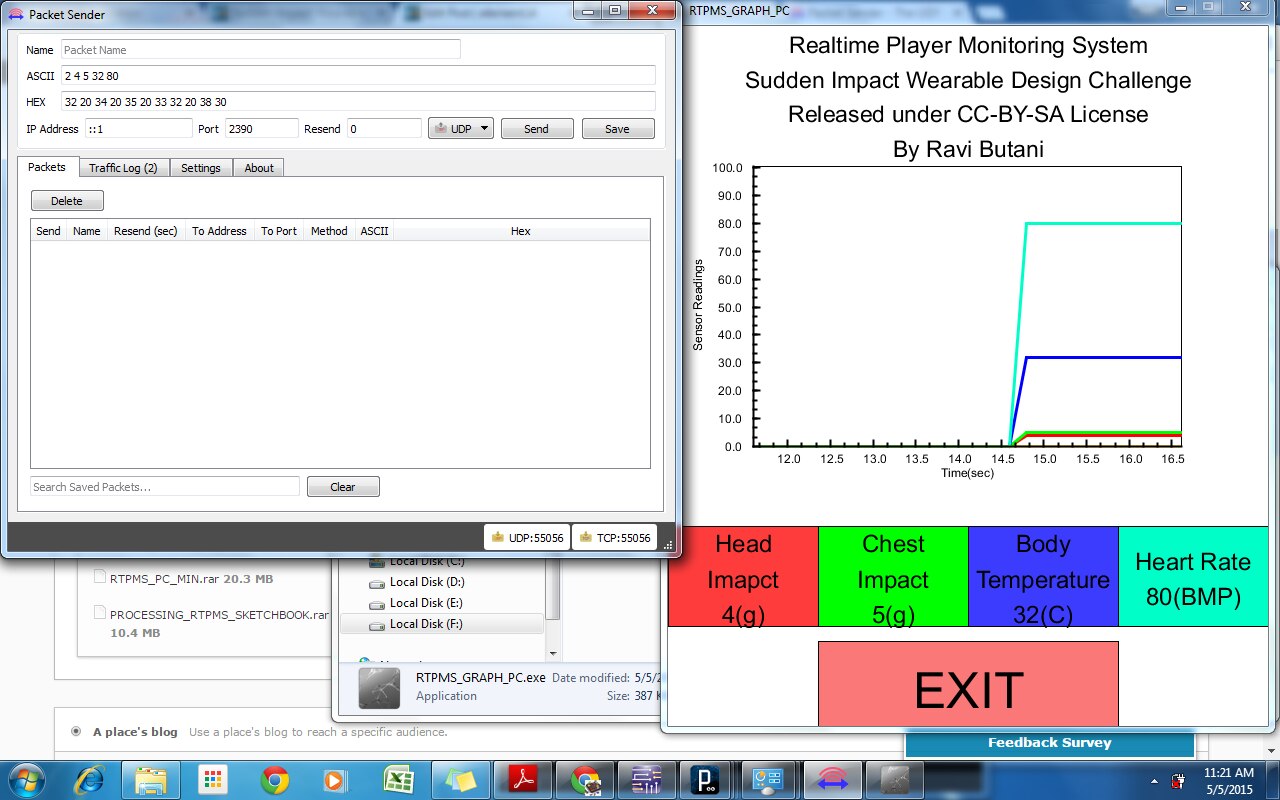Switch to the Traffic Log (2) tab

pos(123,168)
